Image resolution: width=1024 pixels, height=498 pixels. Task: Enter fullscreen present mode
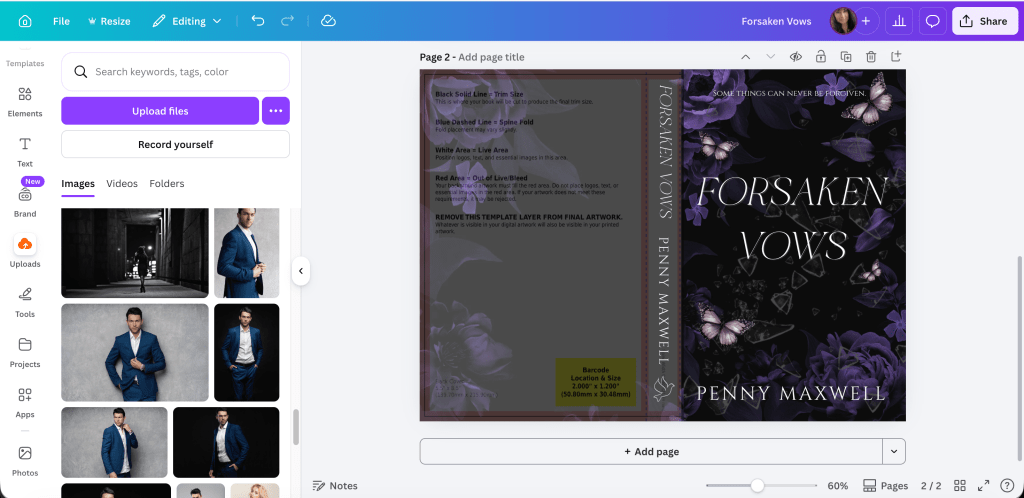point(983,486)
